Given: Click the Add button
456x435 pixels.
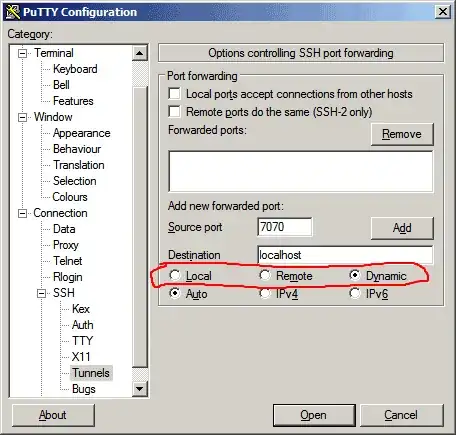Looking at the screenshot, I should pyautogui.click(x=402, y=228).
